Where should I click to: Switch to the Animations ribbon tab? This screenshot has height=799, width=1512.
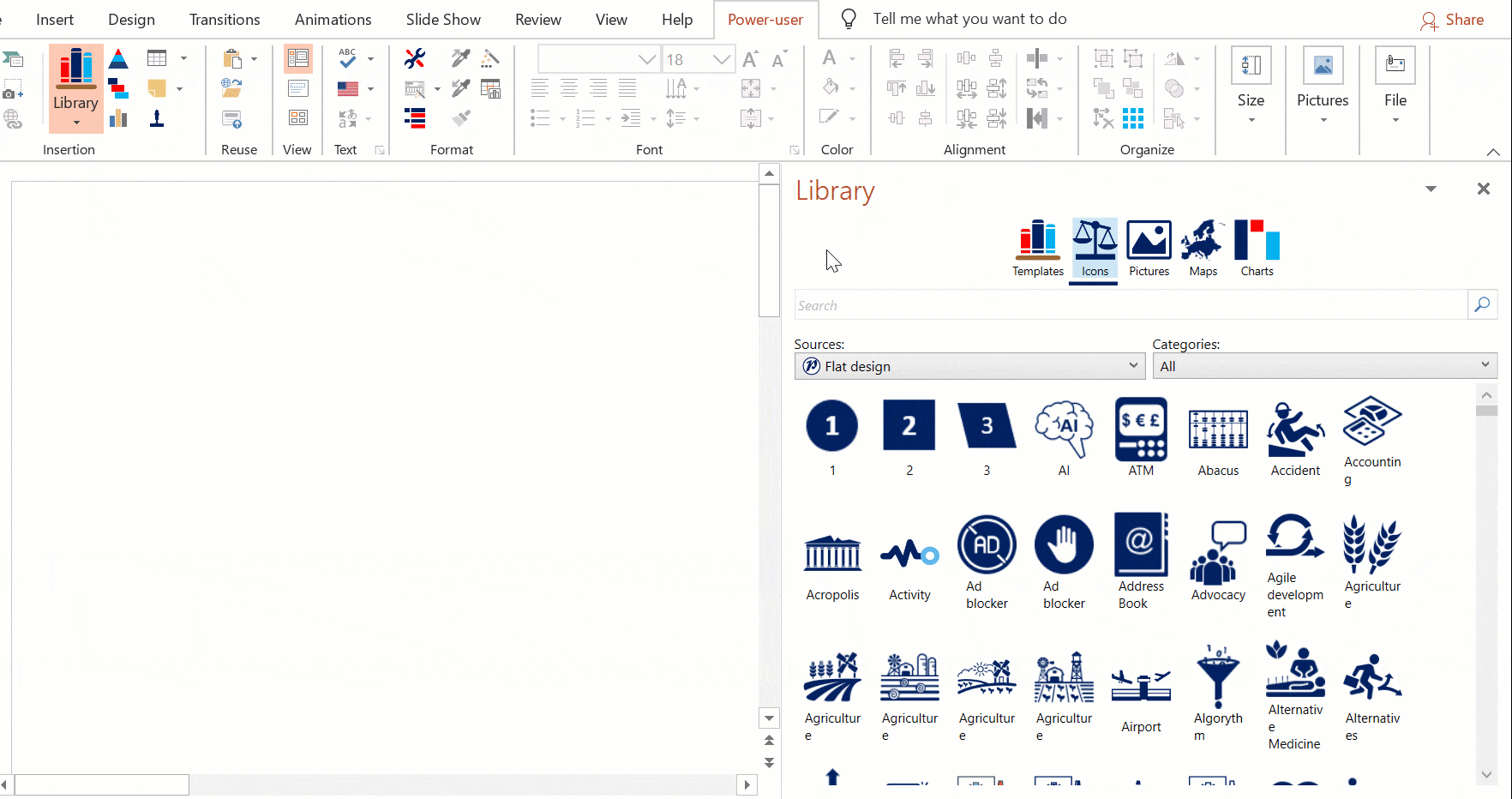(333, 20)
